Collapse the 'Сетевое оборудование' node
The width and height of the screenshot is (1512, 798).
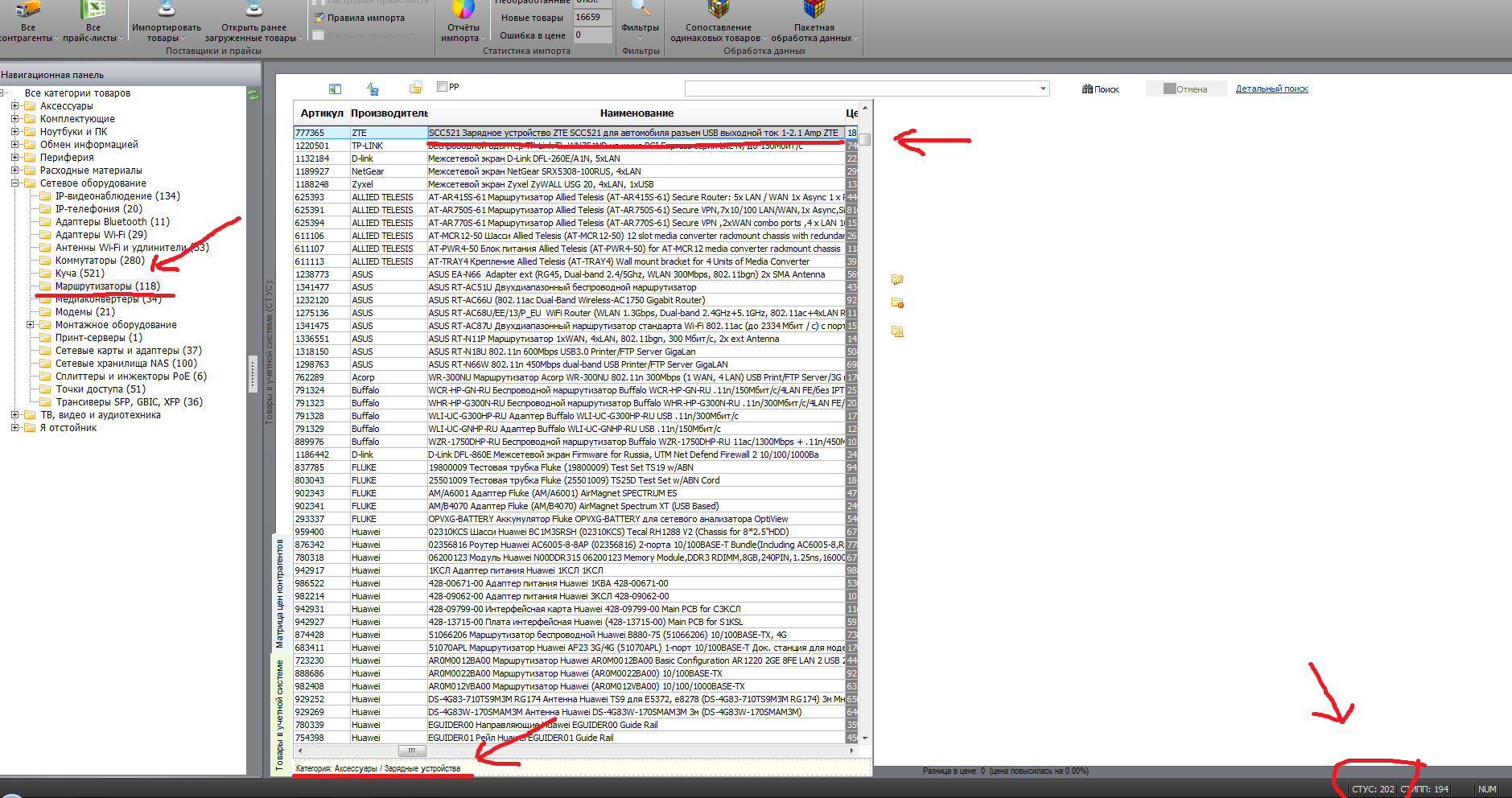click(14, 183)
